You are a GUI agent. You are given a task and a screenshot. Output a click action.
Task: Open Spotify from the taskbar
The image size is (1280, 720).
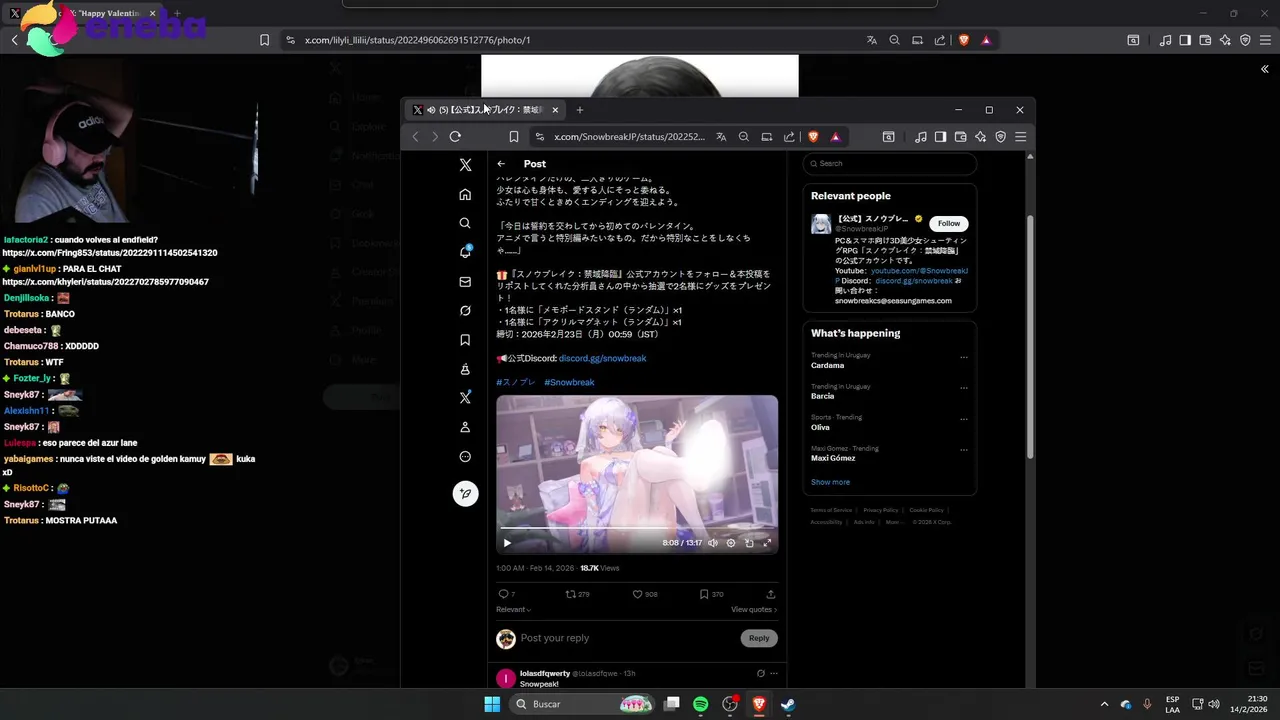(x=701, y=704)
